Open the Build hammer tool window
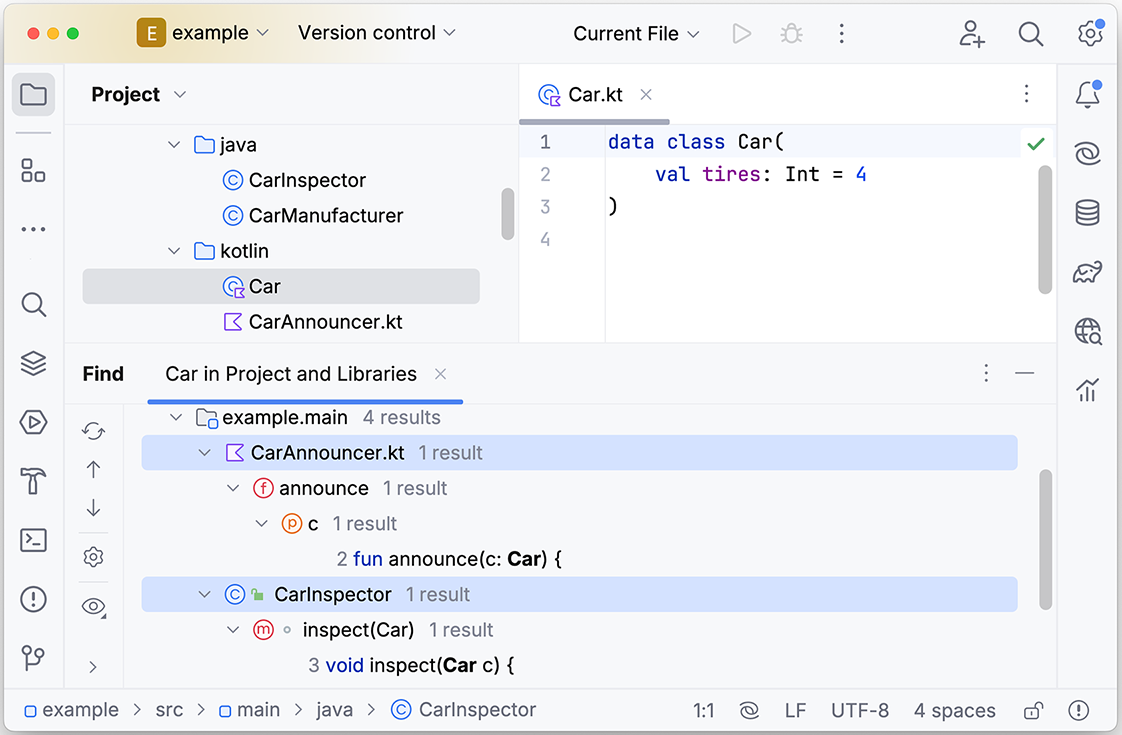The image size is (1122, 735). (x=33, y=481)
